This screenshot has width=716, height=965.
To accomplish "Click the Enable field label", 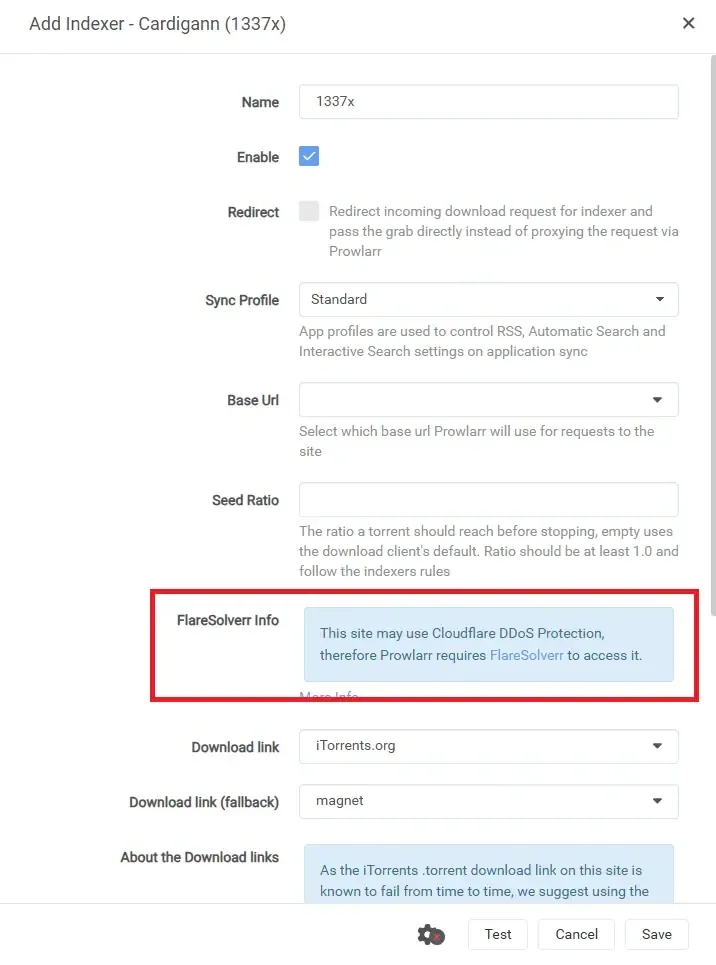I will [258, 157].
